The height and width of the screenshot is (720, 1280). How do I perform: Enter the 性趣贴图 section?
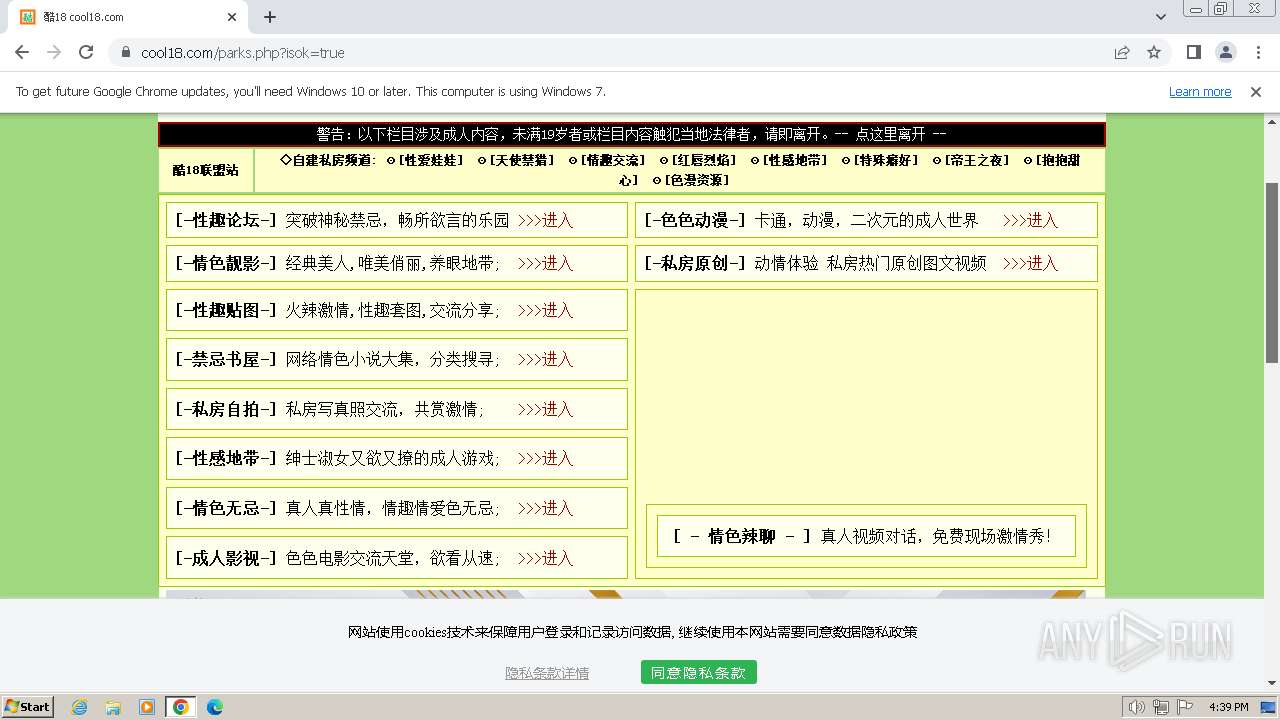click(545, 310)
